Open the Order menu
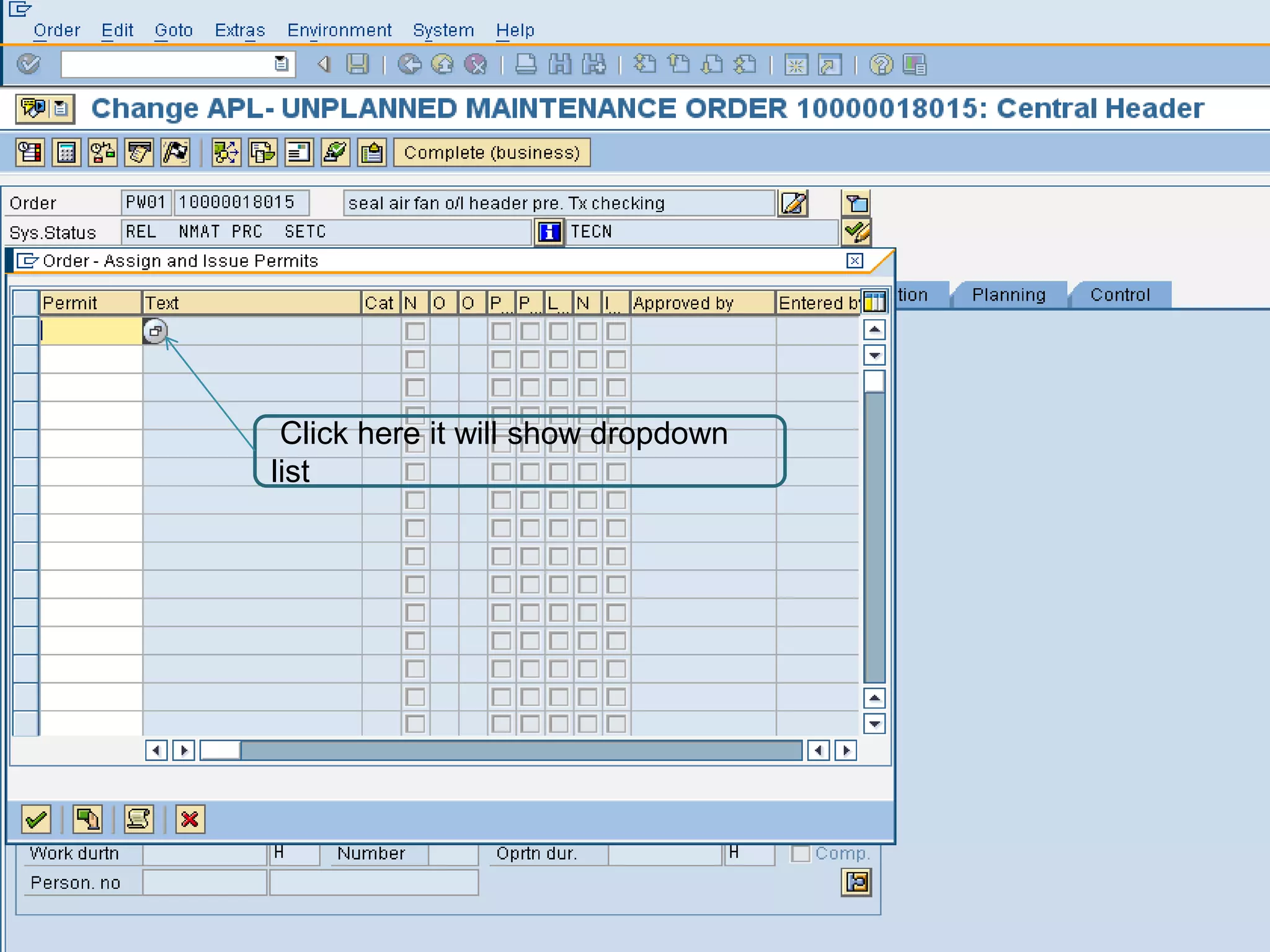The image size is (1270, 952). pos(57,30)
